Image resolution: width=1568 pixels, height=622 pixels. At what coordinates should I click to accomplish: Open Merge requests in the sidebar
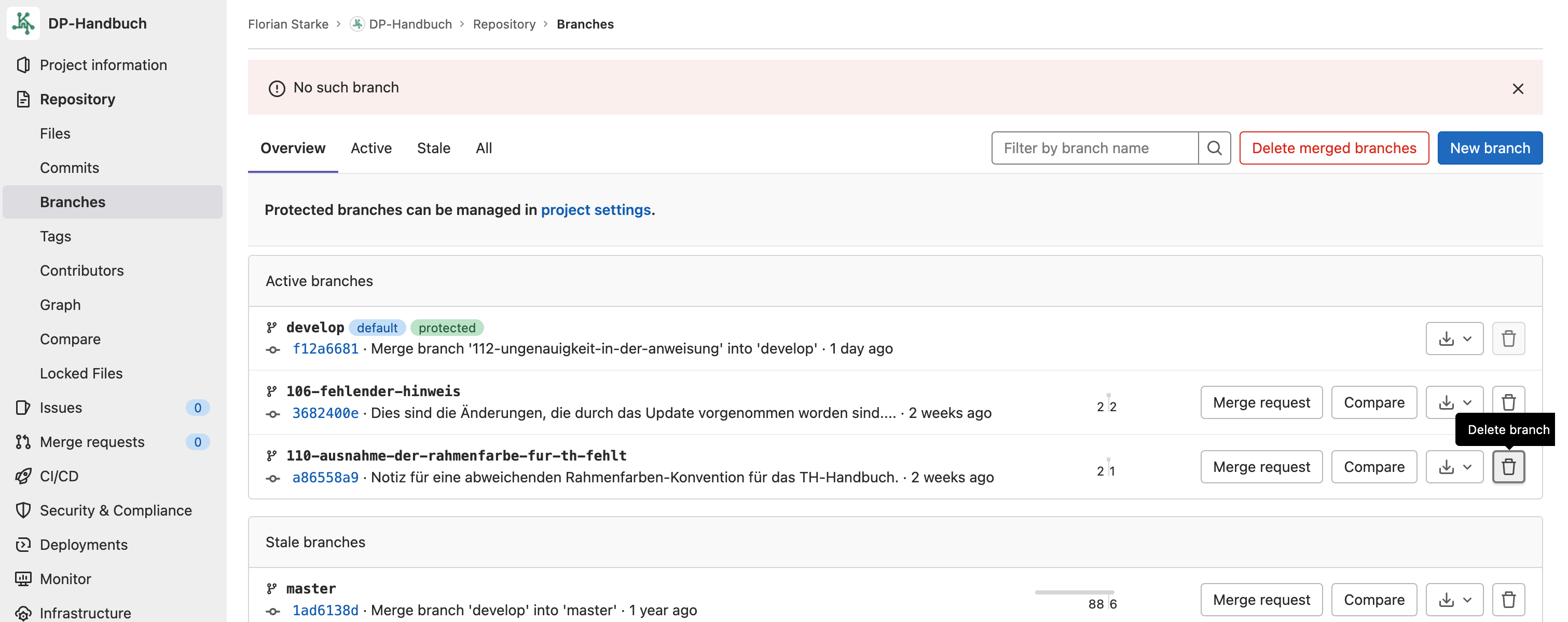92,442
